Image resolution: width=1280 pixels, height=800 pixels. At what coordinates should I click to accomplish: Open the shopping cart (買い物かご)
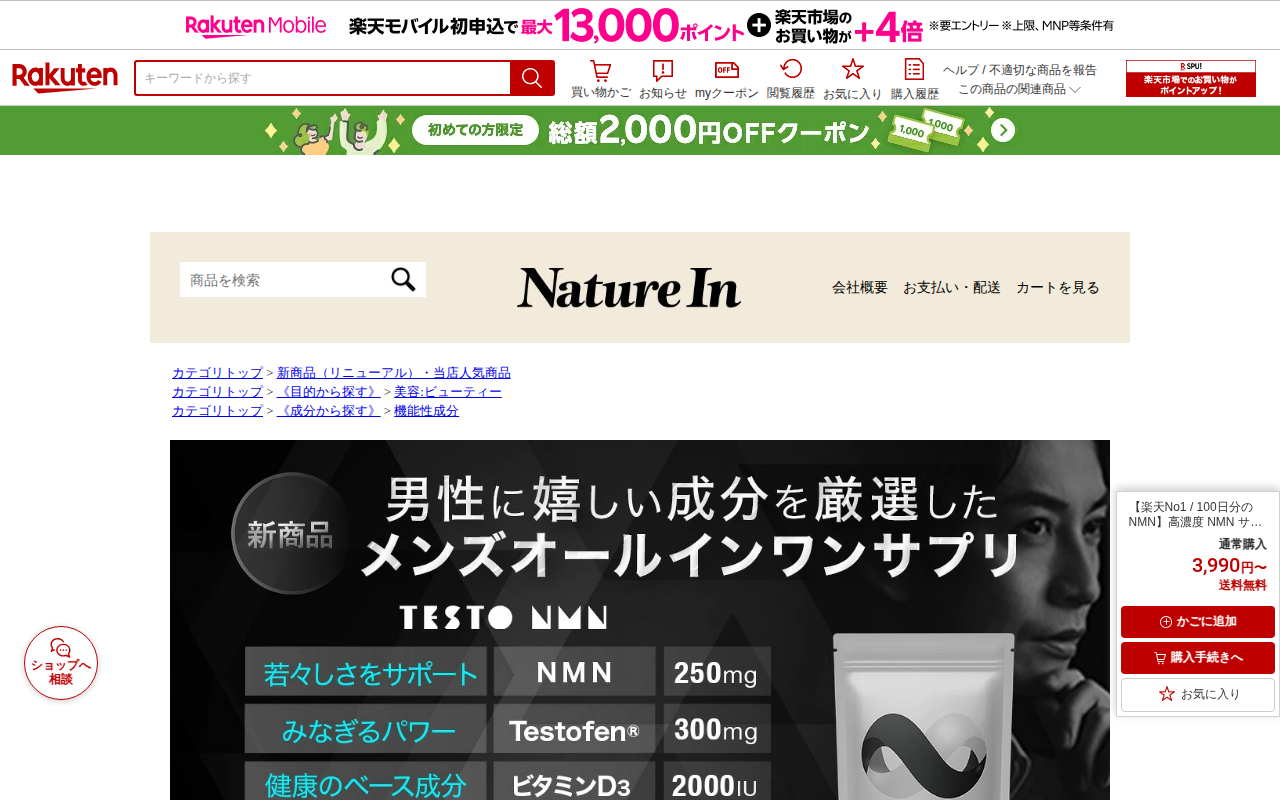pyautogui.click(x=600, y=79)
